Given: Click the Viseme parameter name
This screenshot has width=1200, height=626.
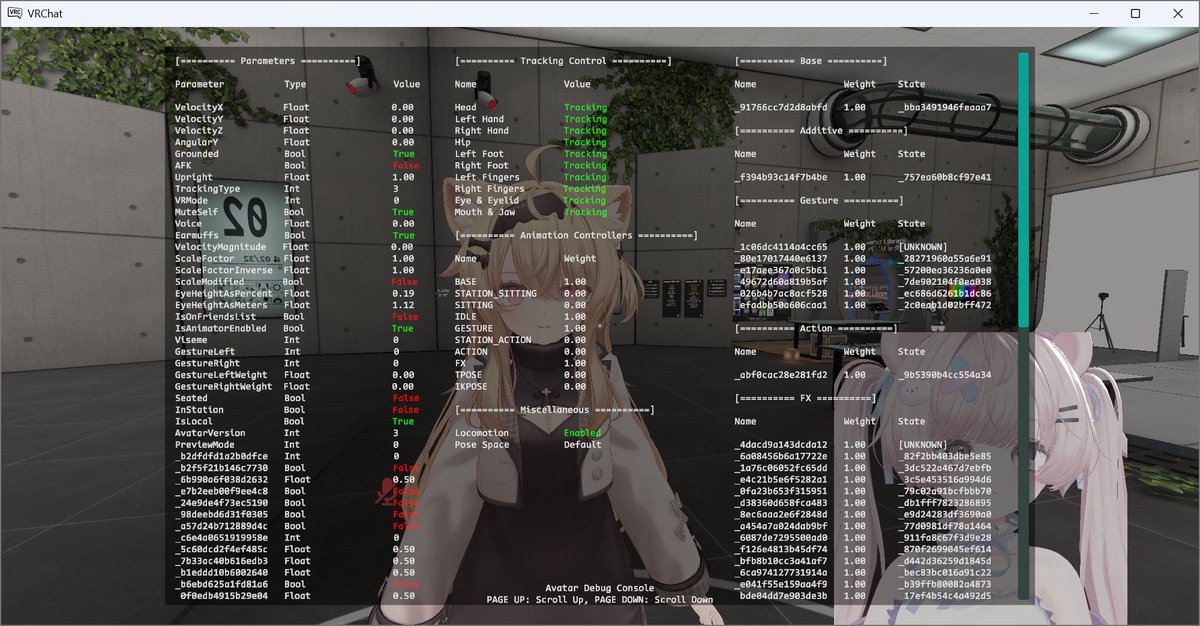Looking at the screenshot, I should pos(193,340).
